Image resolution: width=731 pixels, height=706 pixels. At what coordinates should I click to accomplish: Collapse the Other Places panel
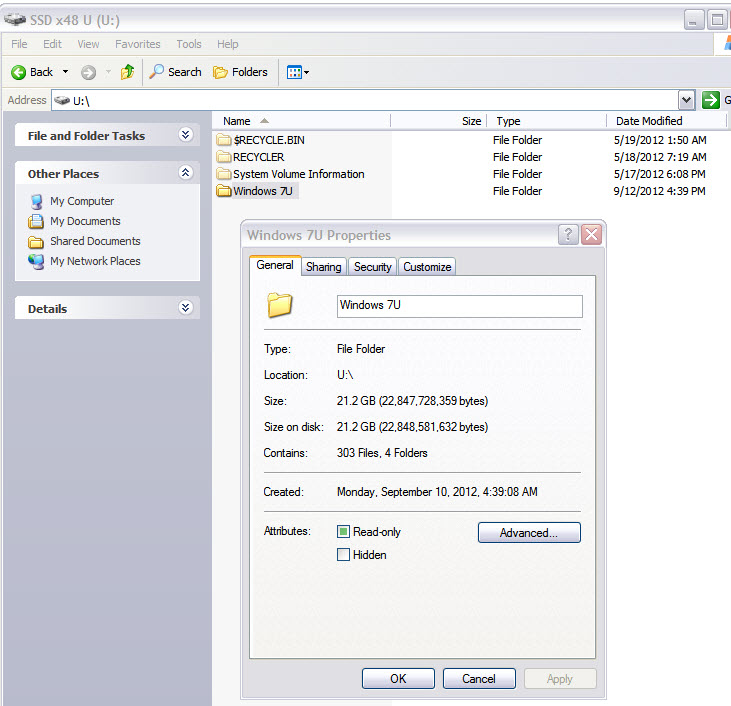186,173
